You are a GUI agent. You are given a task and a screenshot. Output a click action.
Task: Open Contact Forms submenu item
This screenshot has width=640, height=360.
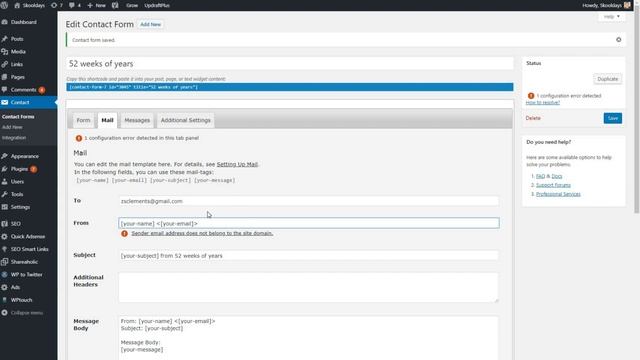click(18, 117)
